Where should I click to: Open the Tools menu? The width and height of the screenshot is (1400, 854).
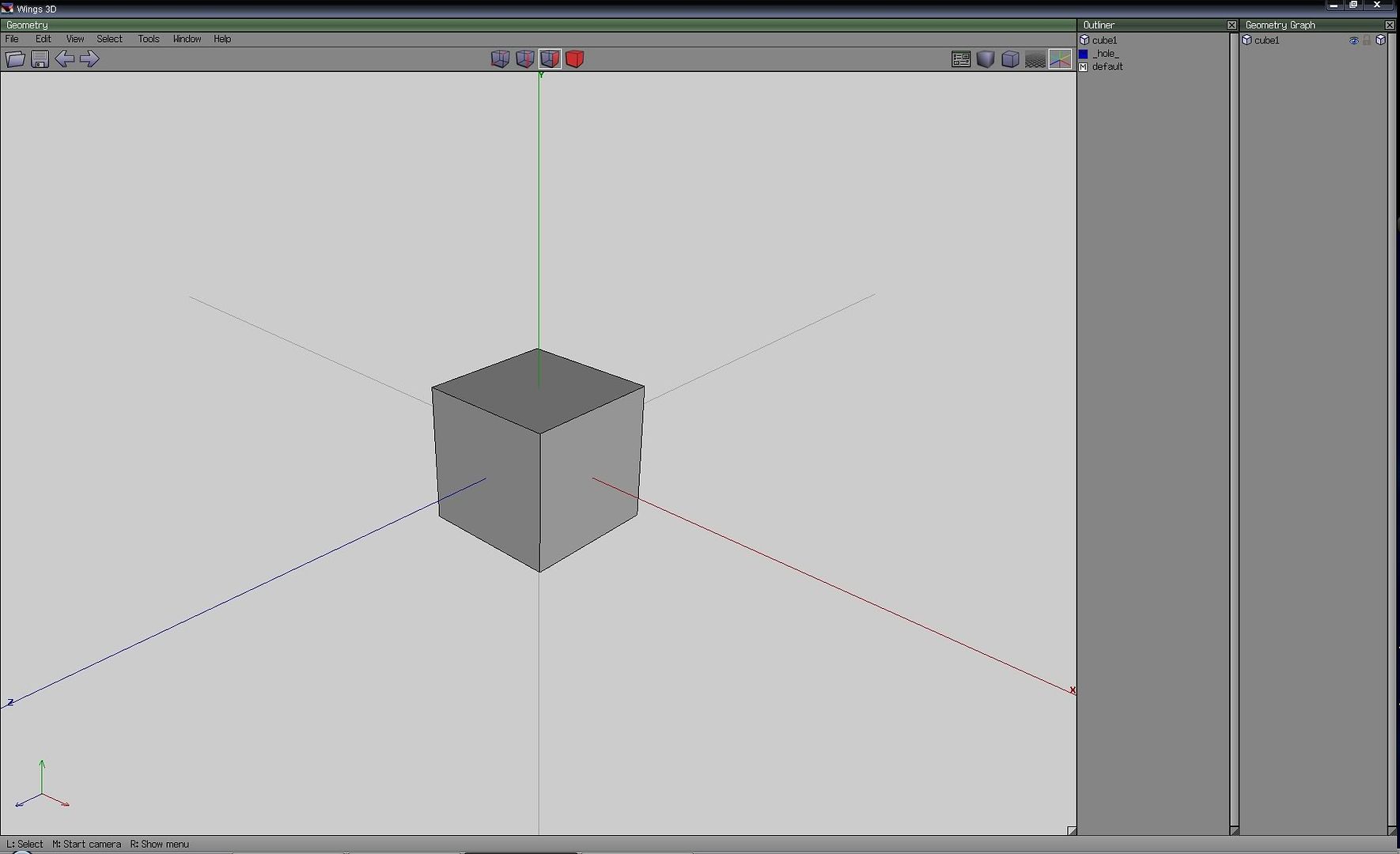pyautogui.click(x=149, y=39)
